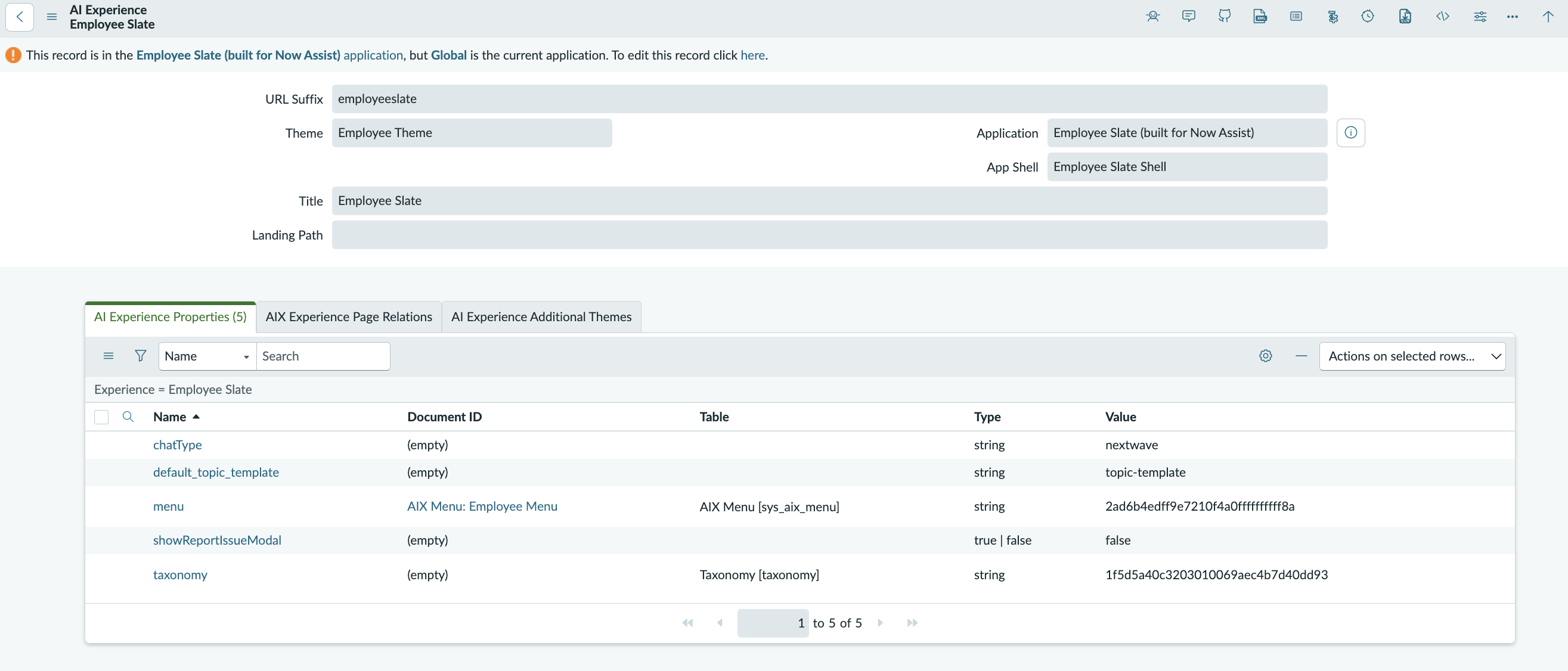Screen dimensions: 1568x671
Task: Click the code brackets icon
Action: click(x=1443, y=17)
